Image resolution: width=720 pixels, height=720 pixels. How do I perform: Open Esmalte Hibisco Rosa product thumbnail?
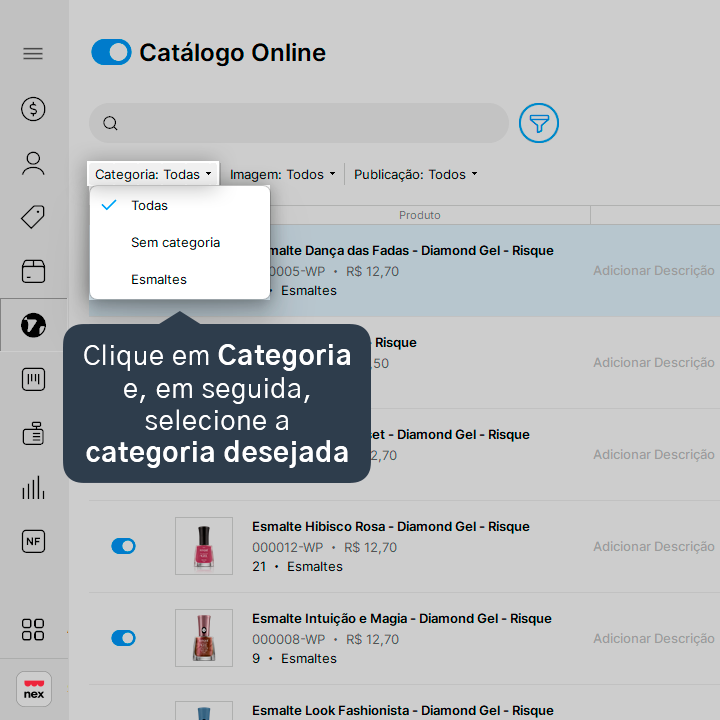point(204,546)
